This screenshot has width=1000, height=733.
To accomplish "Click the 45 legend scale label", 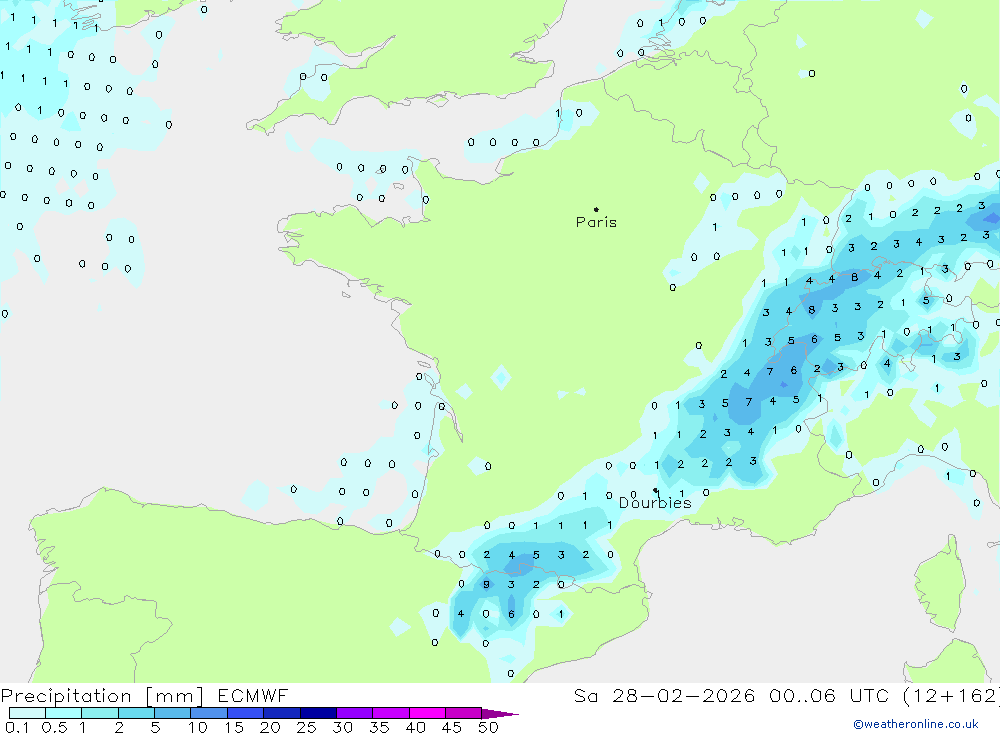I will (452, 727).
